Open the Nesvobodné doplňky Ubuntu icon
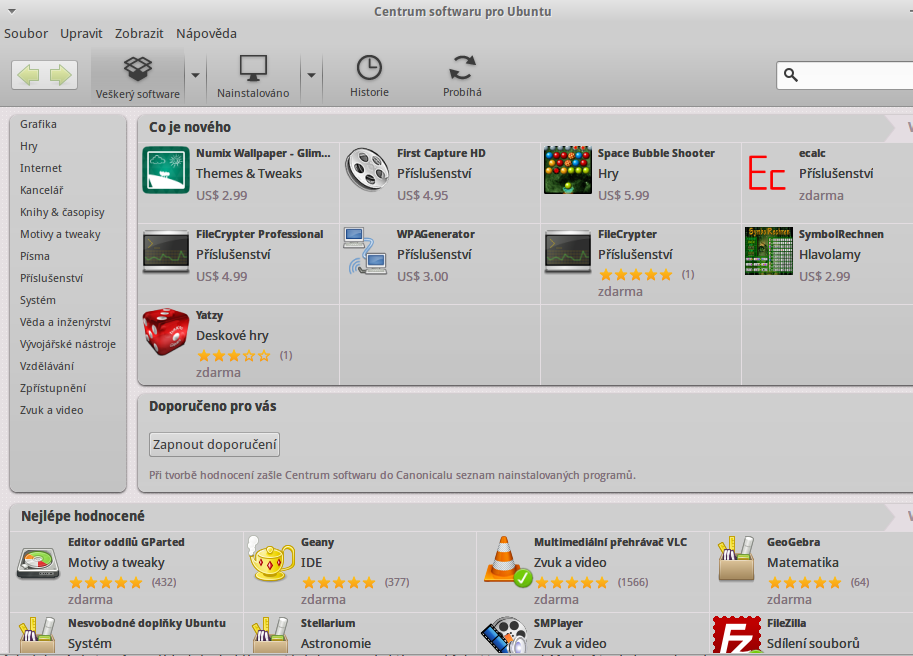 pyautogui.click(x=38, y=636)
